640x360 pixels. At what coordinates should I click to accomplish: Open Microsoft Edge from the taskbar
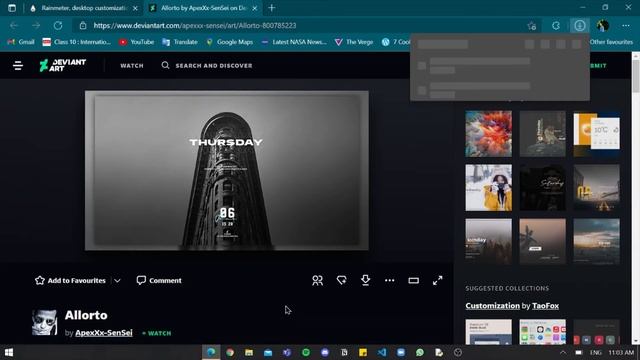(x=211, y=352)
